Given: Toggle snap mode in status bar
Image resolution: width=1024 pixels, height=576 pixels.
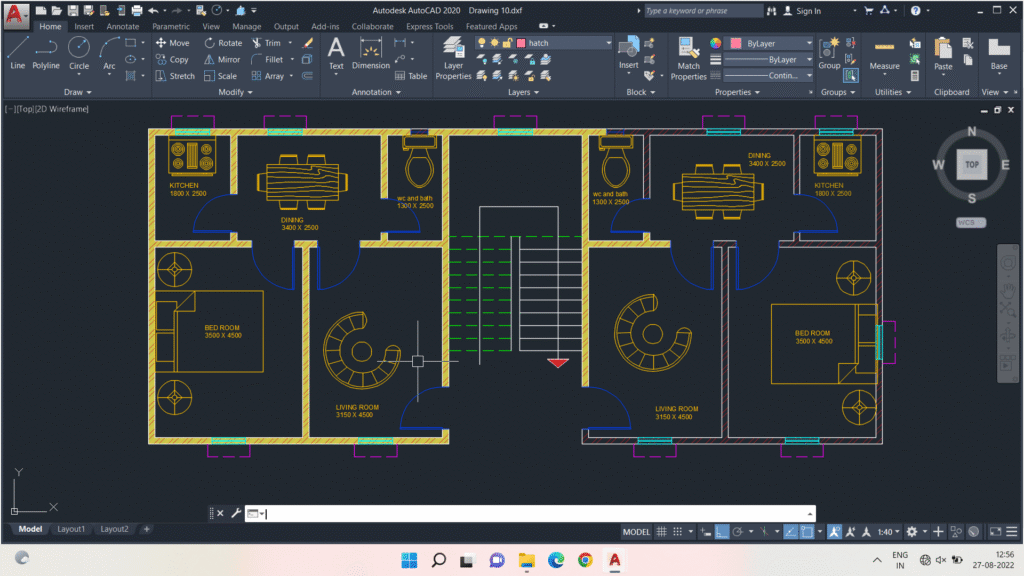Looking at the screenshot, I should pyautogui.click(x=678, y=532).
